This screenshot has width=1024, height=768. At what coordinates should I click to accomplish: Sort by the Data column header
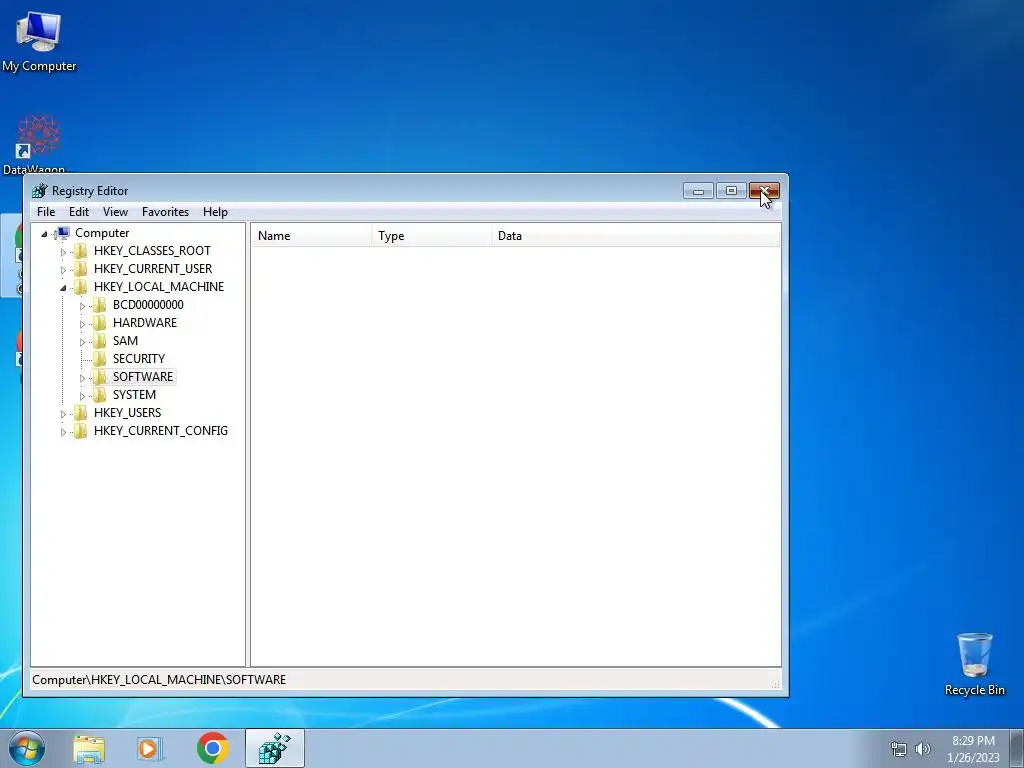click(635, 236)
